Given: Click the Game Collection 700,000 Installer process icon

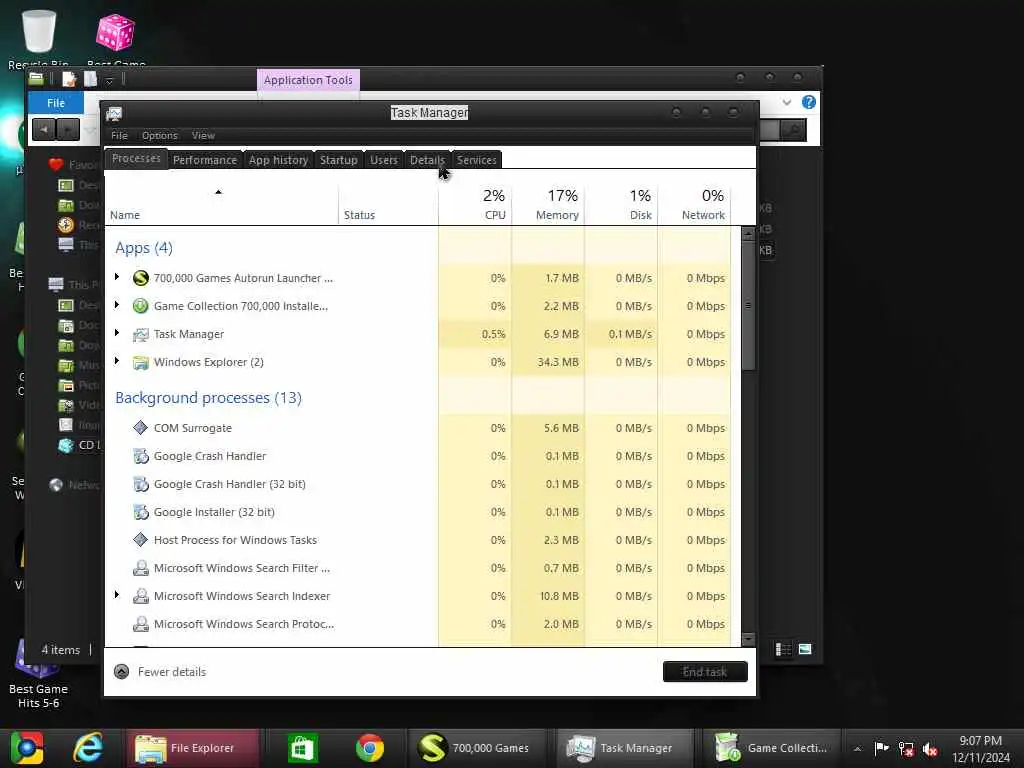Looking at the screenshot, I should (140, 306).
